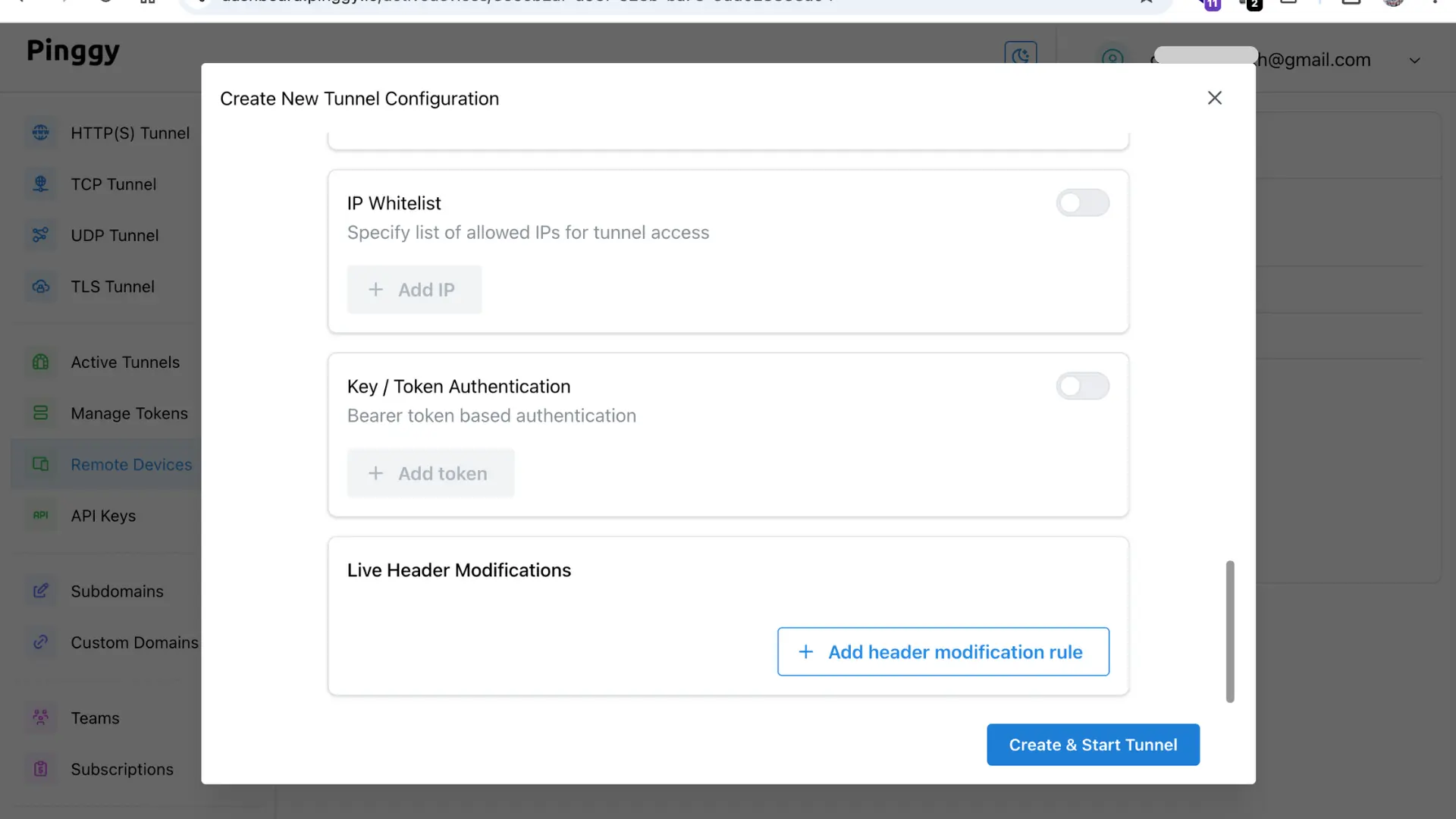This screenshot has height=819, width=1456.
Task: Add header modification rule
Action: click(x=943, y=651)
